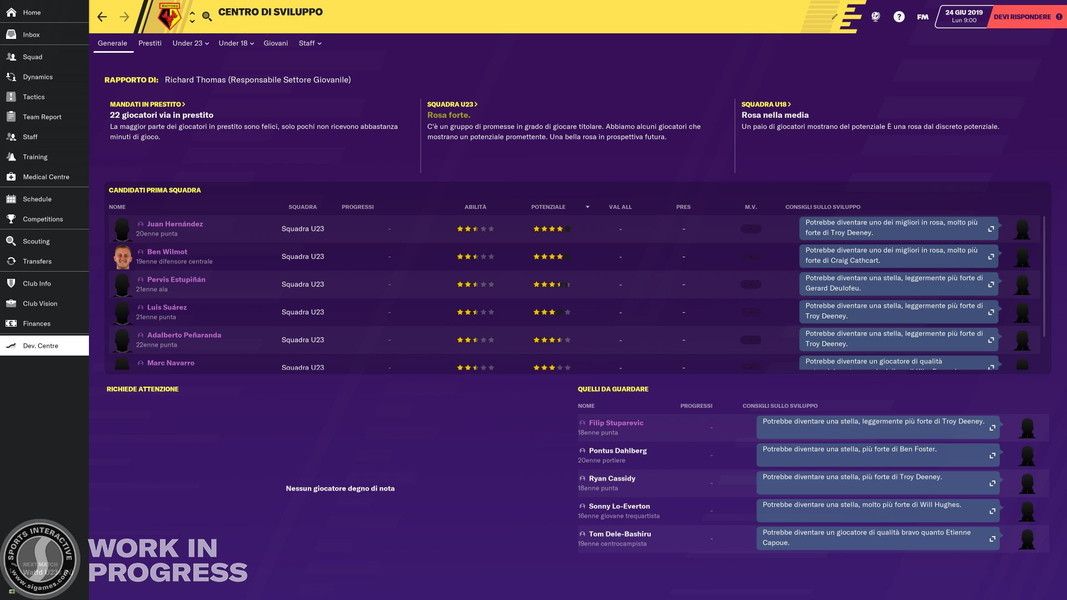Open the Medical Centre
The image size is (1067, 600).
coord(44,177)
